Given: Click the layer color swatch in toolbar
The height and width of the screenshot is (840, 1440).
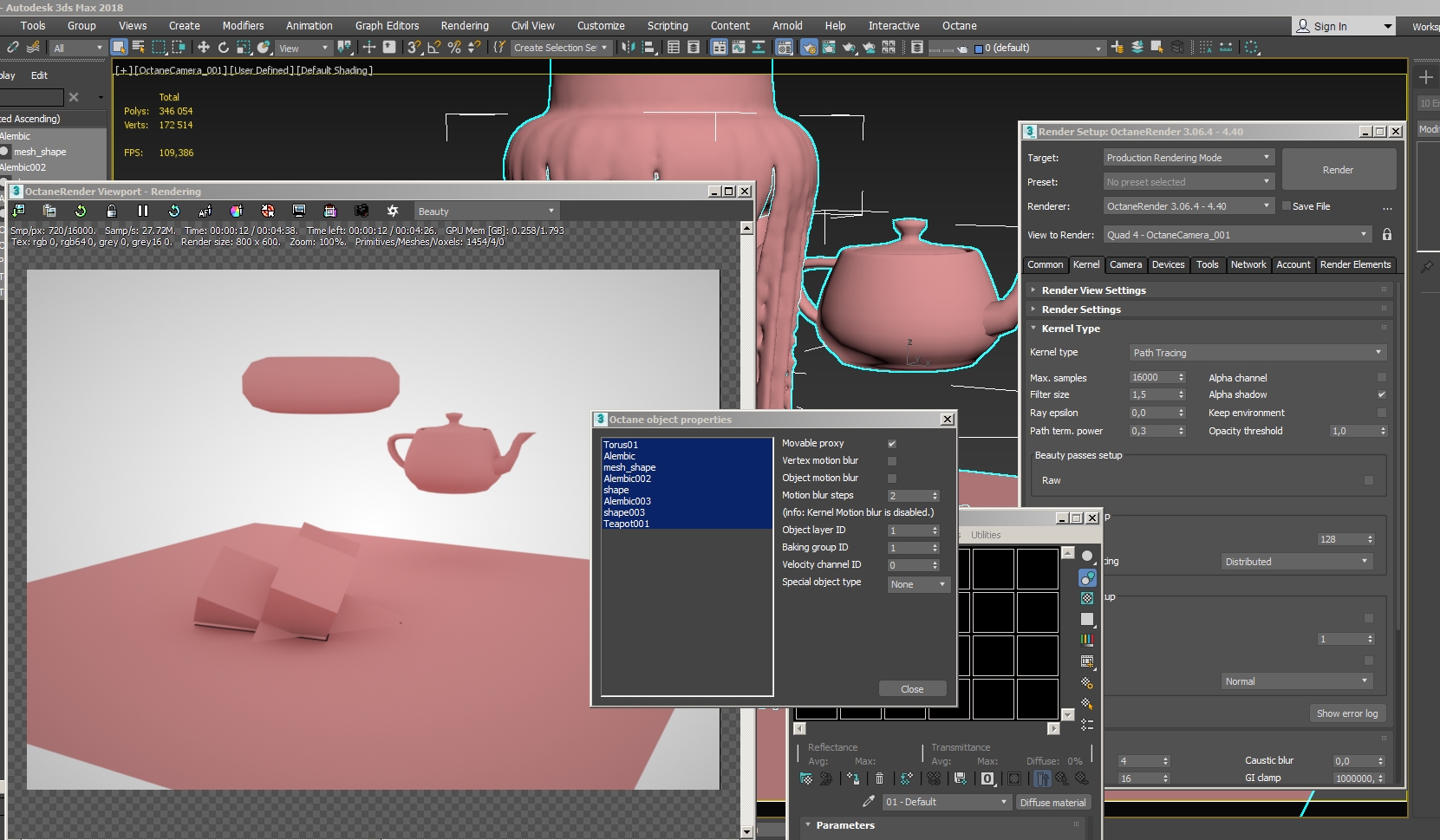Looking at the screenshot, I should coord(979,49).
